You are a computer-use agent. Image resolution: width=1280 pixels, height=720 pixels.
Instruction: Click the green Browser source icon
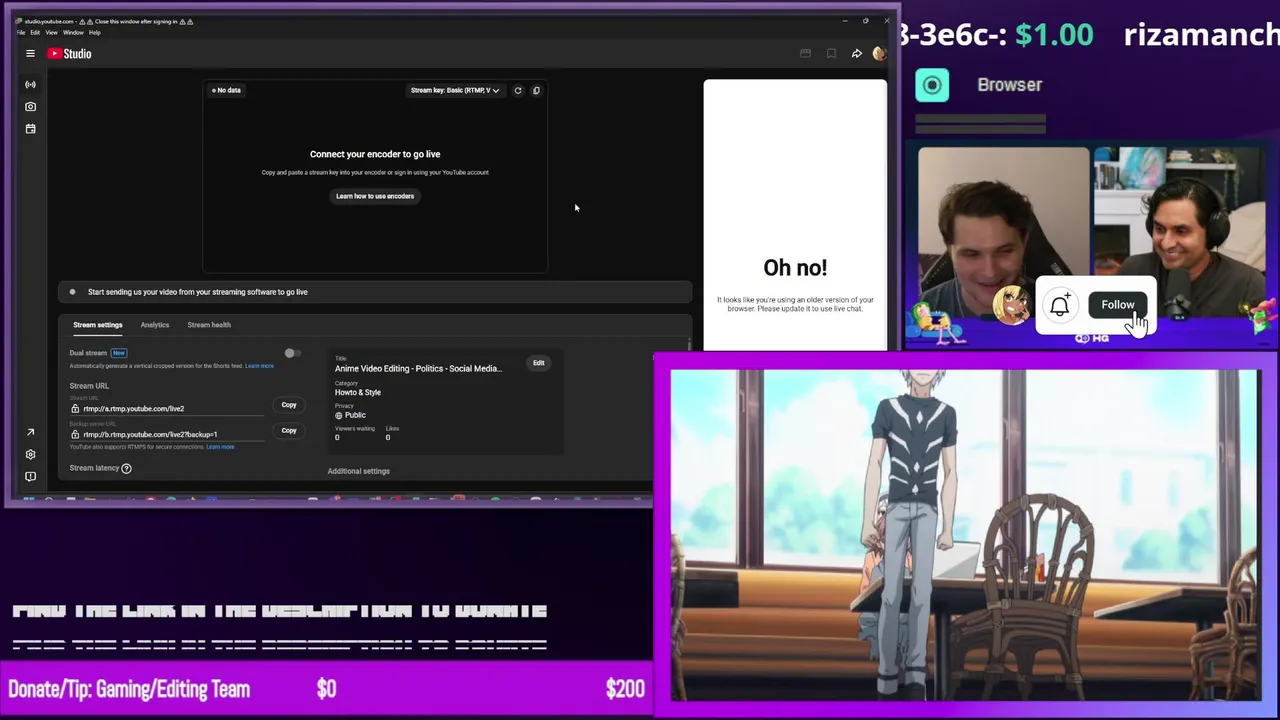(x=932, y=85)
